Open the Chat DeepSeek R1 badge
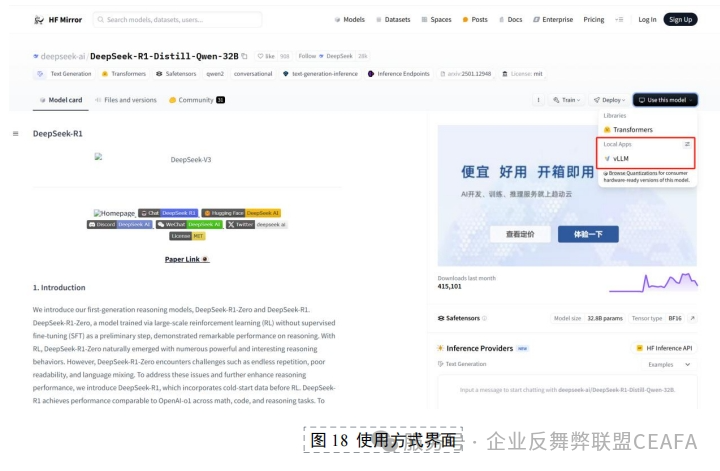 169,213
